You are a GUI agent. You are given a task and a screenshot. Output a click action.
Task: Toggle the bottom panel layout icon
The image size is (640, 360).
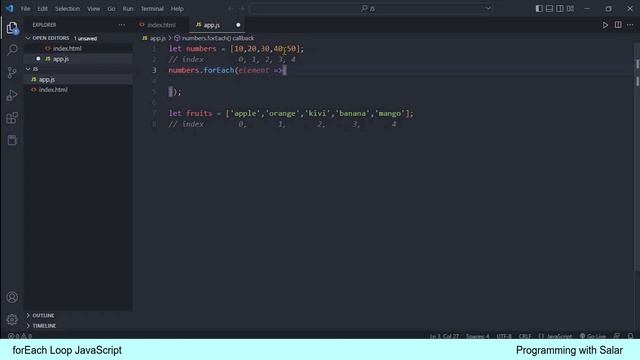[549, 9]
